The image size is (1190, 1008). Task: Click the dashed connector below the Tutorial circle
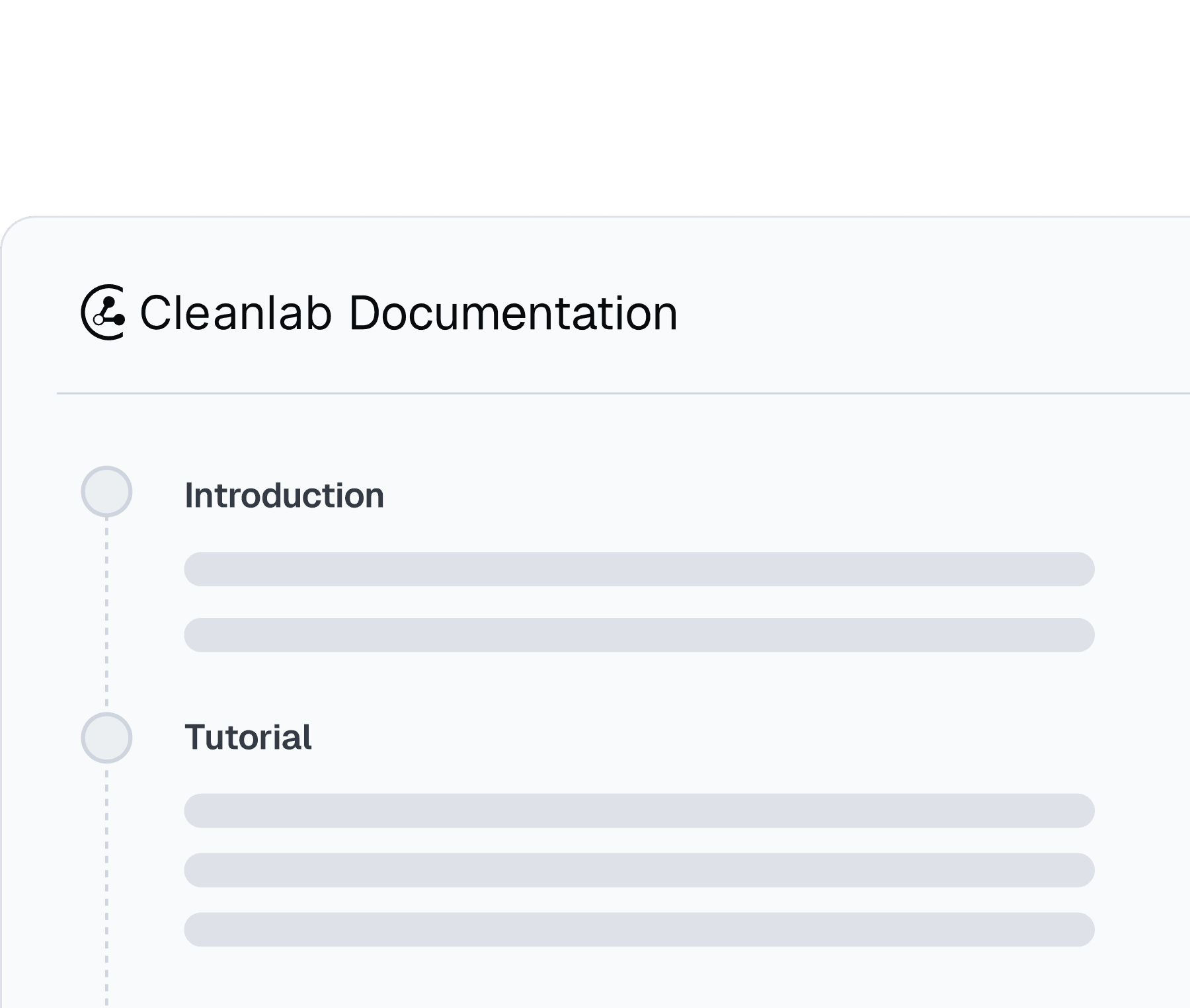click(x=106, y=886)
